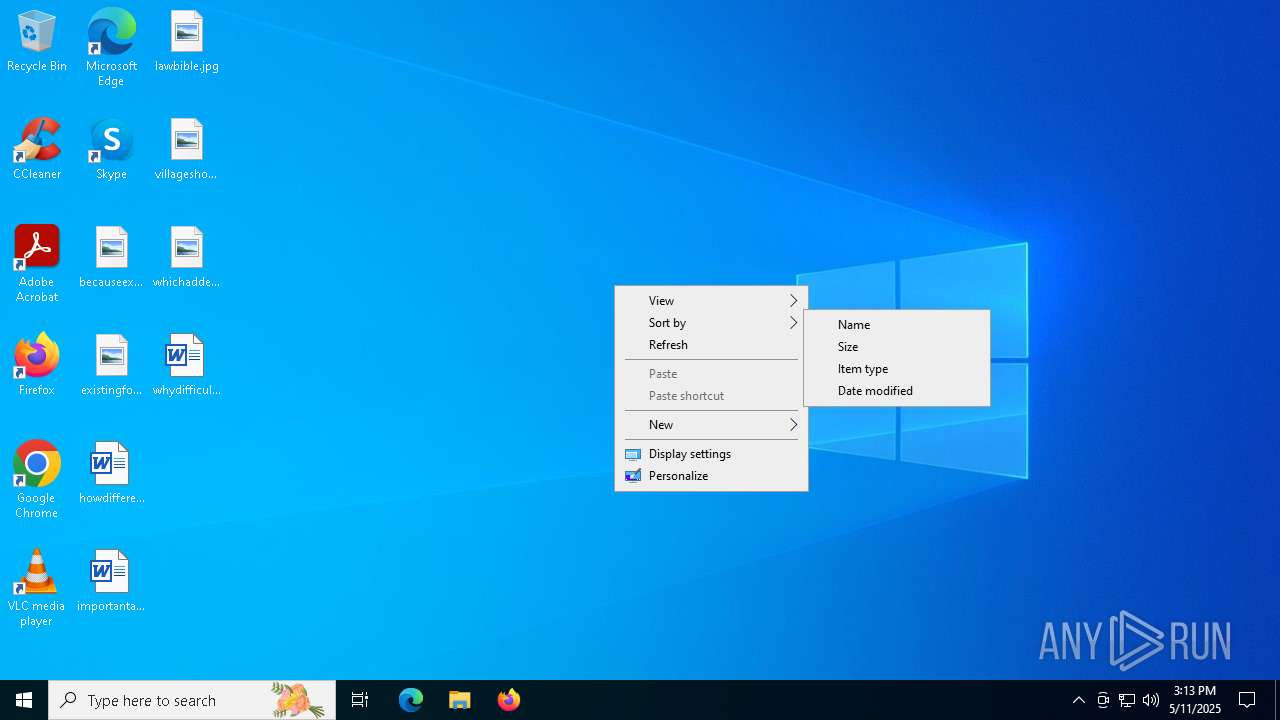Select the Google Chrome desktop shortcut
This screenshot has width=1280, height=720.
[37, 480]
